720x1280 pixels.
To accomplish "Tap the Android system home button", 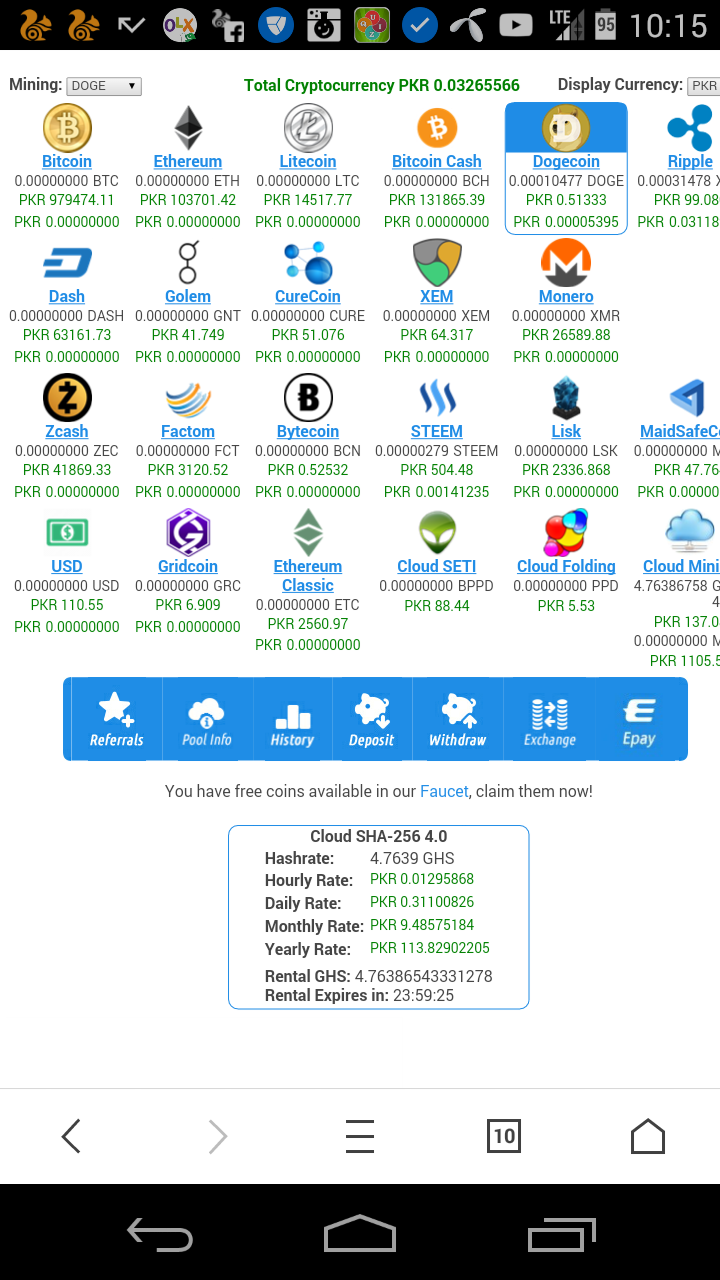I will (x=360, y=1233).
